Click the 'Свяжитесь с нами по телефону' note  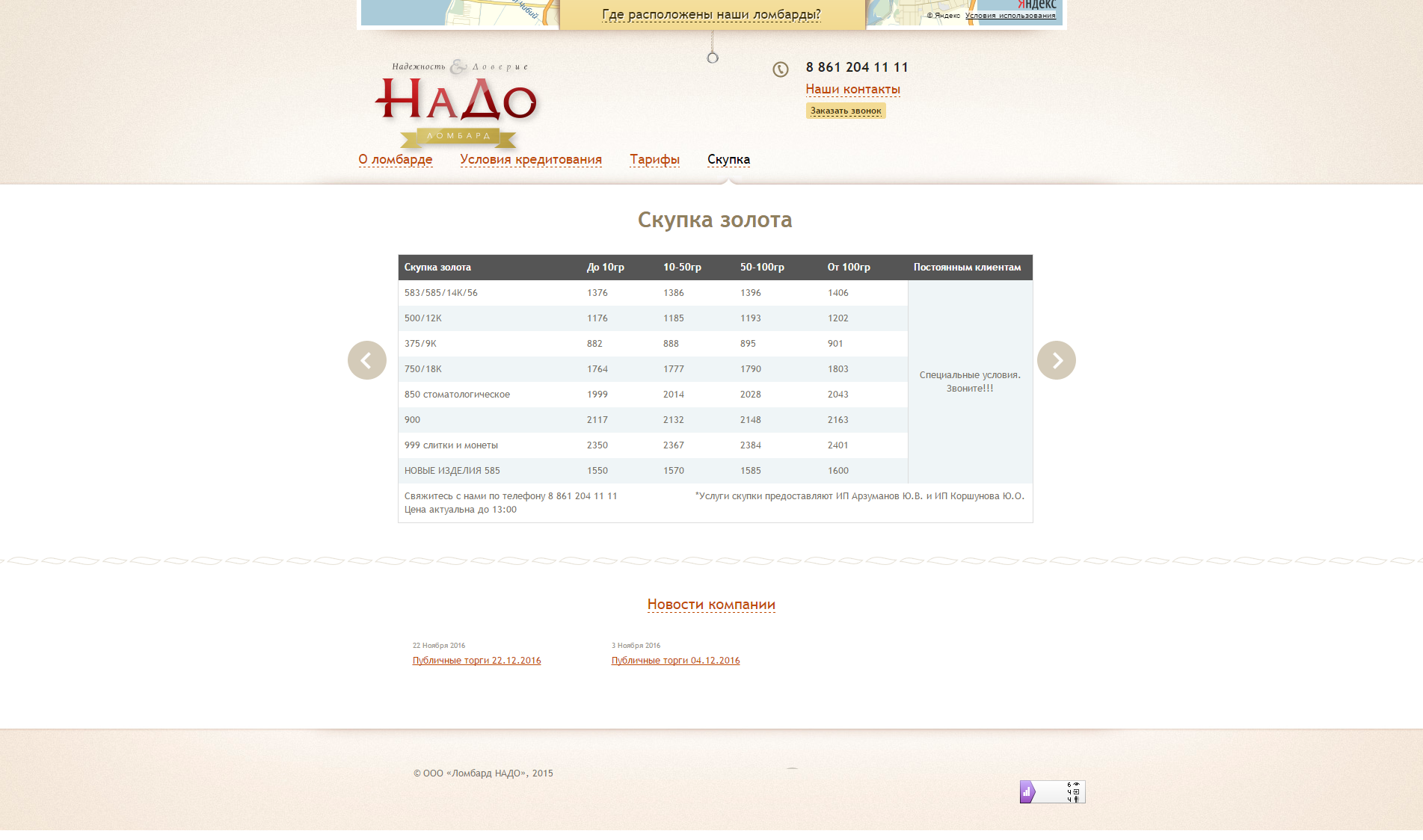point(511,496)
